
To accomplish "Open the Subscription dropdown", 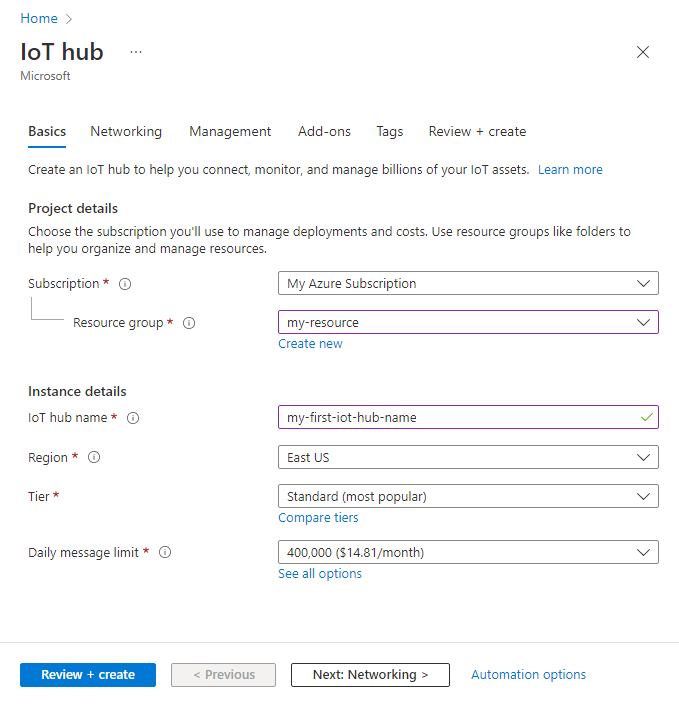I will click(467, 284).
